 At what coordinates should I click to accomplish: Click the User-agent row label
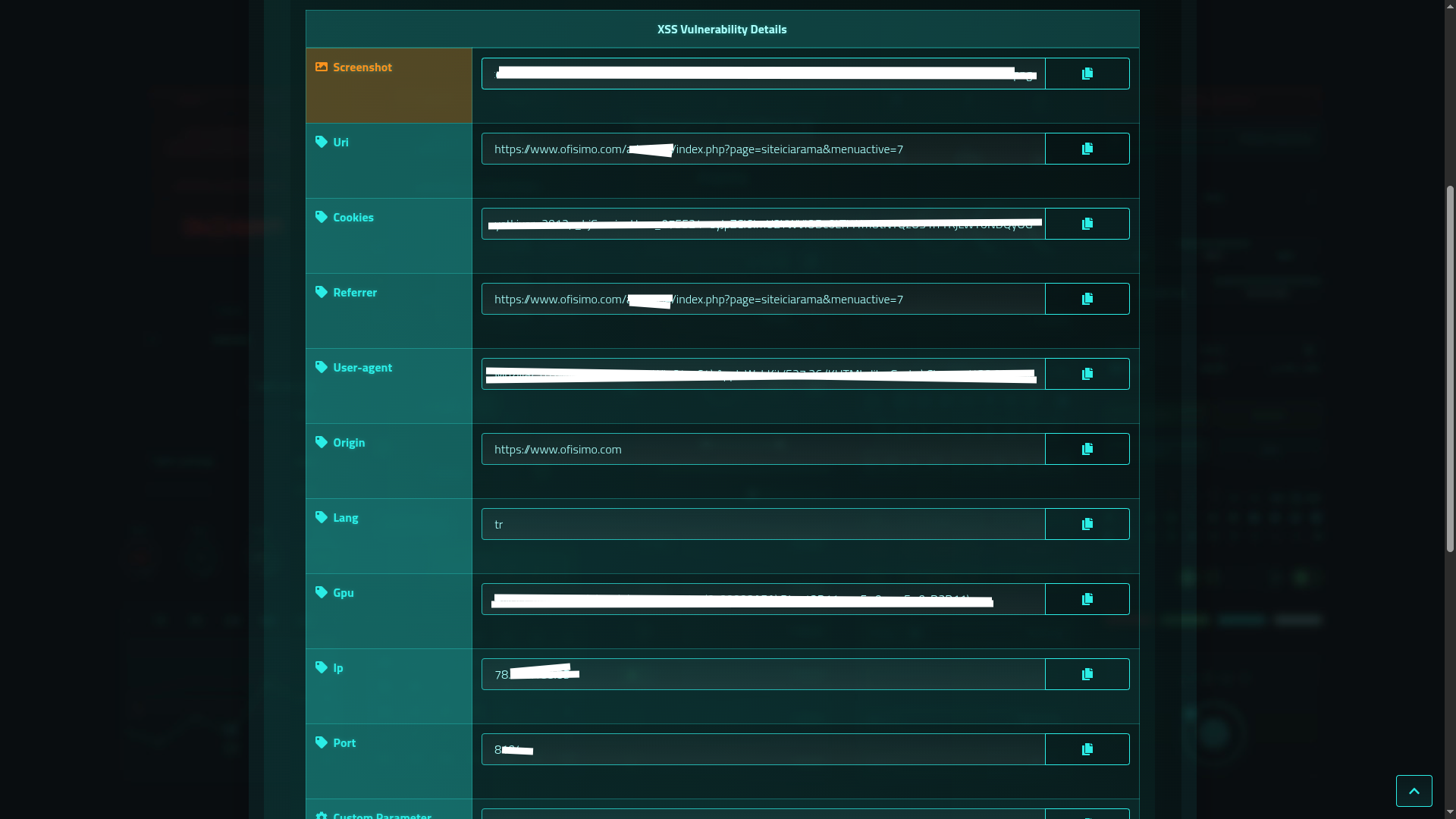[362, 367]
